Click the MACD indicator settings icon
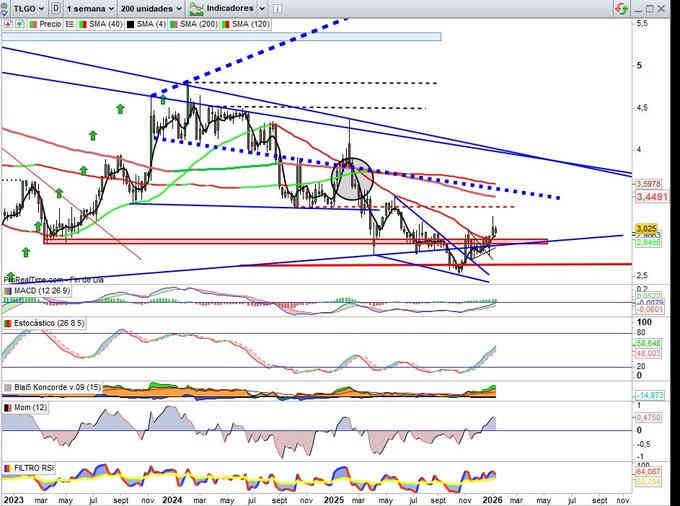 pos(6,291)
